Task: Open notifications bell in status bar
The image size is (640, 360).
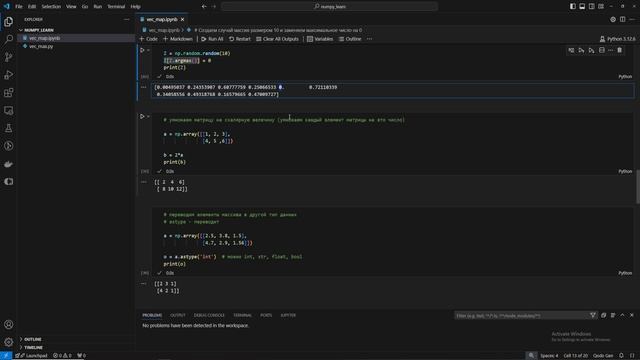Action: click(621, 356)
